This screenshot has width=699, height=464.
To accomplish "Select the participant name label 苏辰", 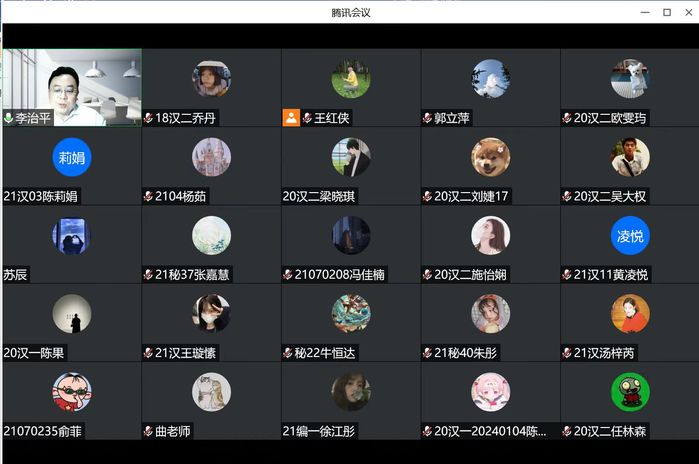I will coord(15,275).
